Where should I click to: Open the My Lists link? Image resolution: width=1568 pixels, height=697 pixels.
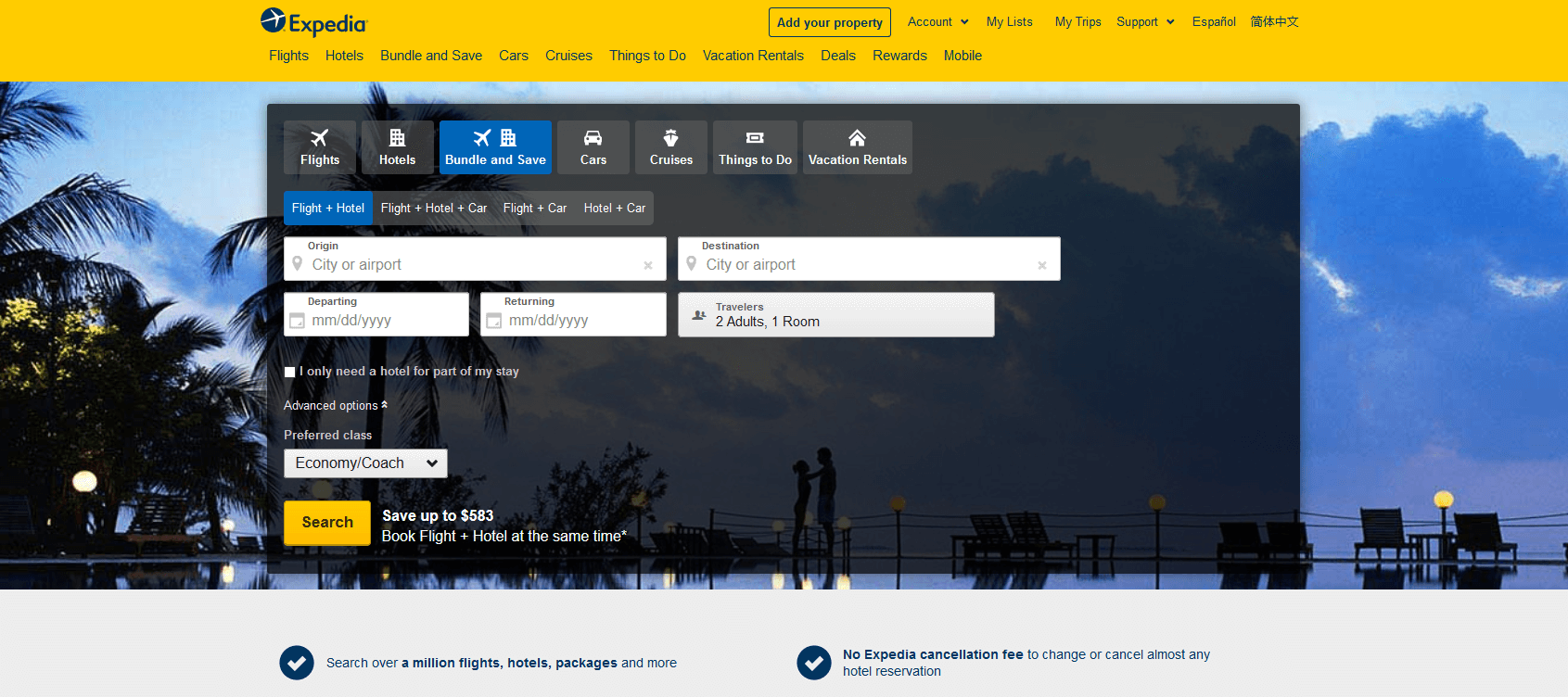click(1009, 21)
